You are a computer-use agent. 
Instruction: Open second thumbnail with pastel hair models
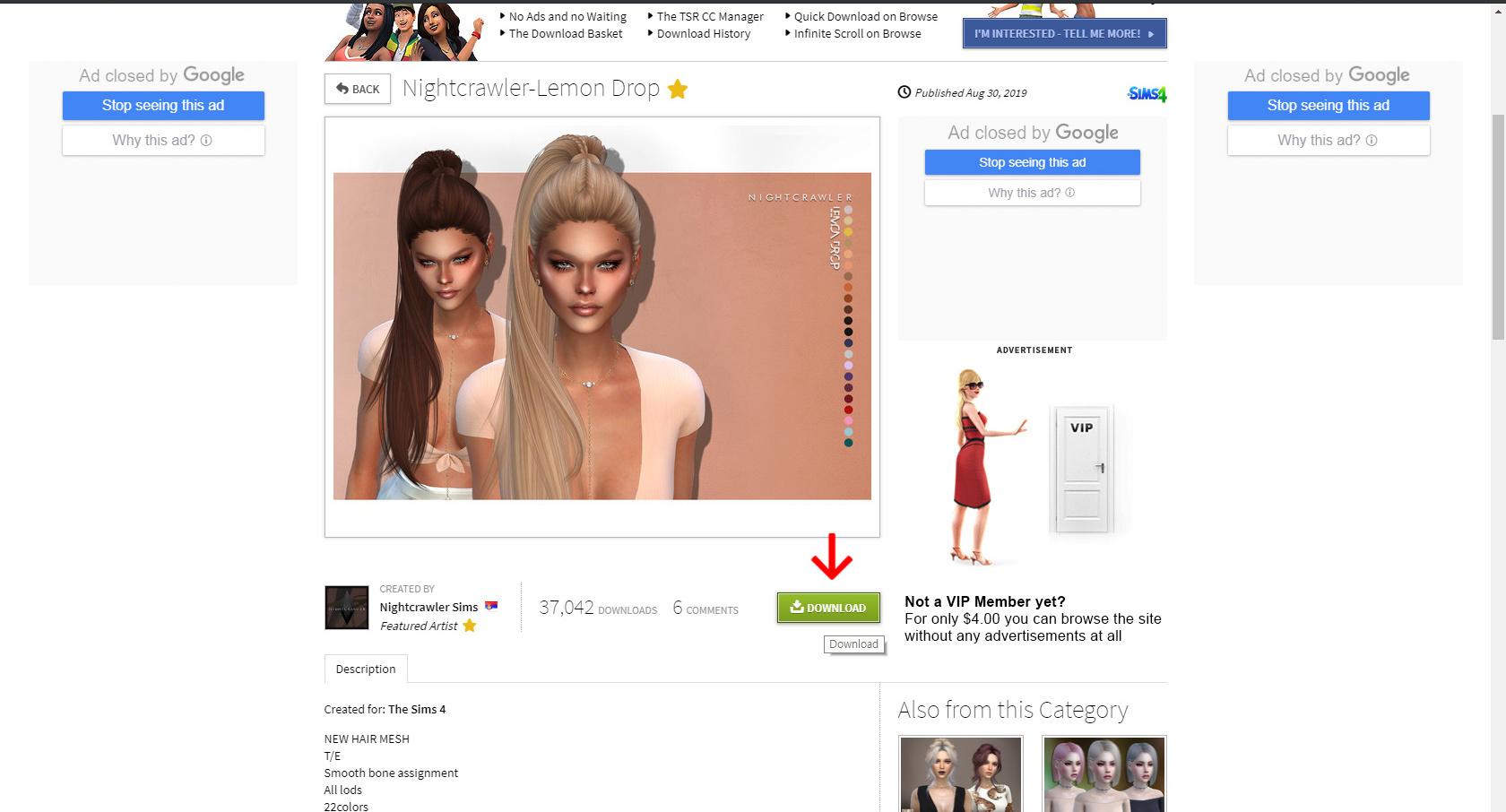pyautogui.click(x=1104, y=774)
